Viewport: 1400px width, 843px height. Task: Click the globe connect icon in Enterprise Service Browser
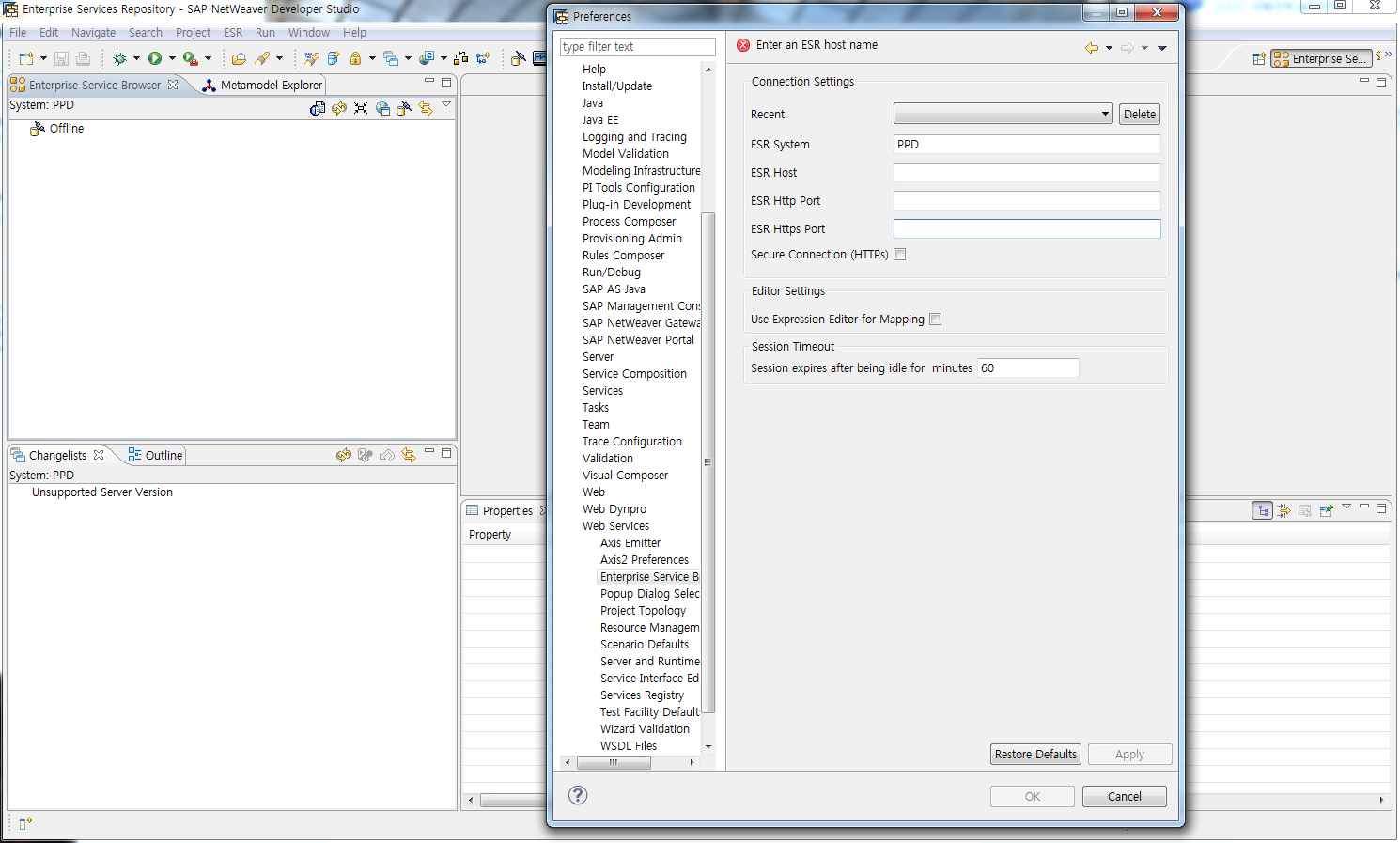click(x=382, y=108)
